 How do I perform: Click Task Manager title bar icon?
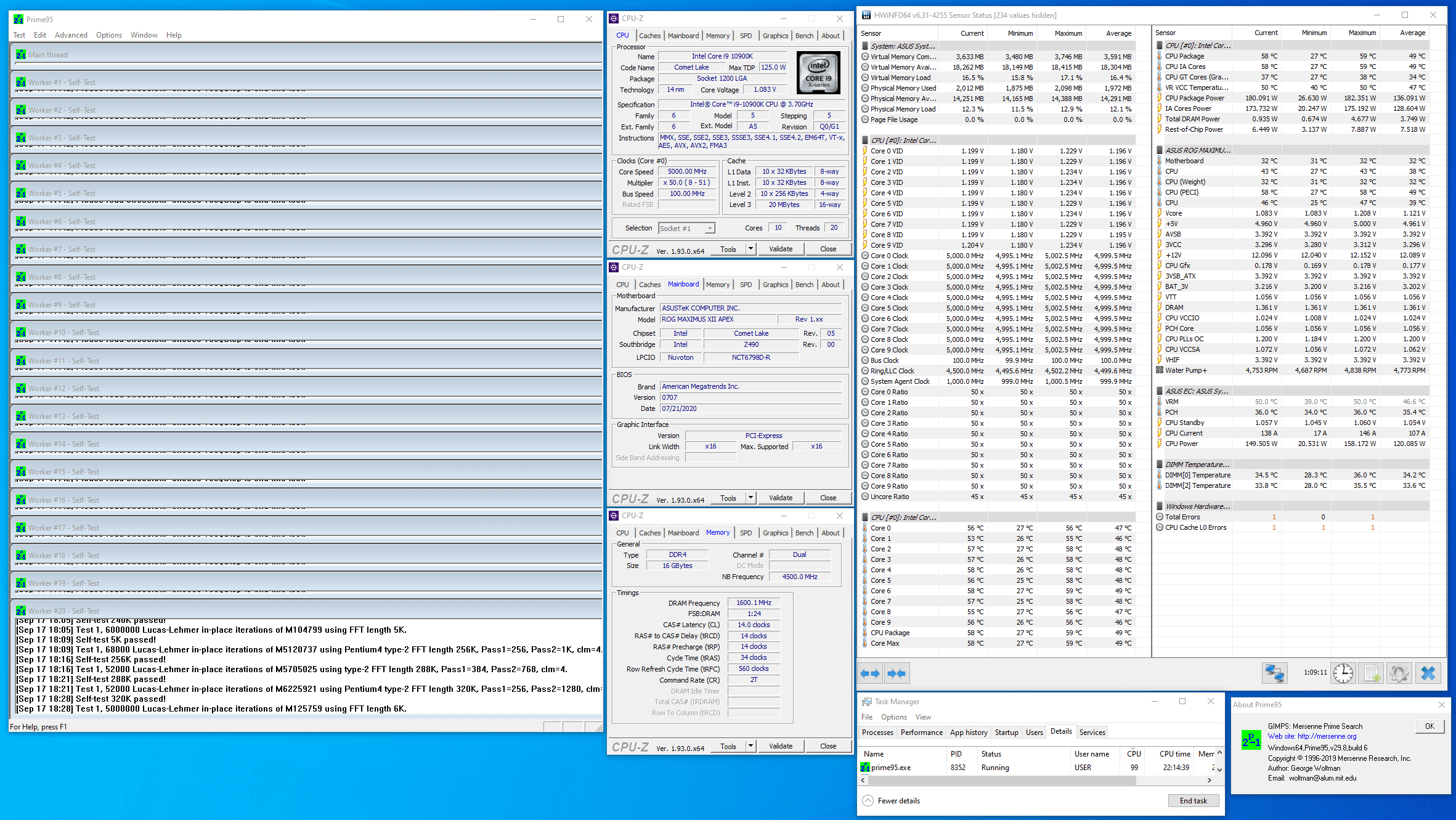click(867, 701)
